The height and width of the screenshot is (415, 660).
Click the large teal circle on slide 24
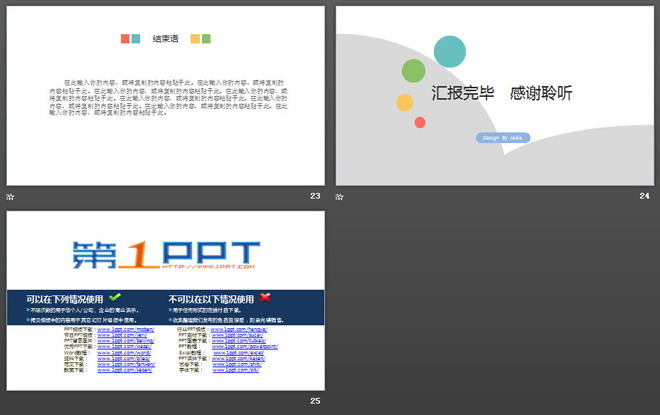450,52
